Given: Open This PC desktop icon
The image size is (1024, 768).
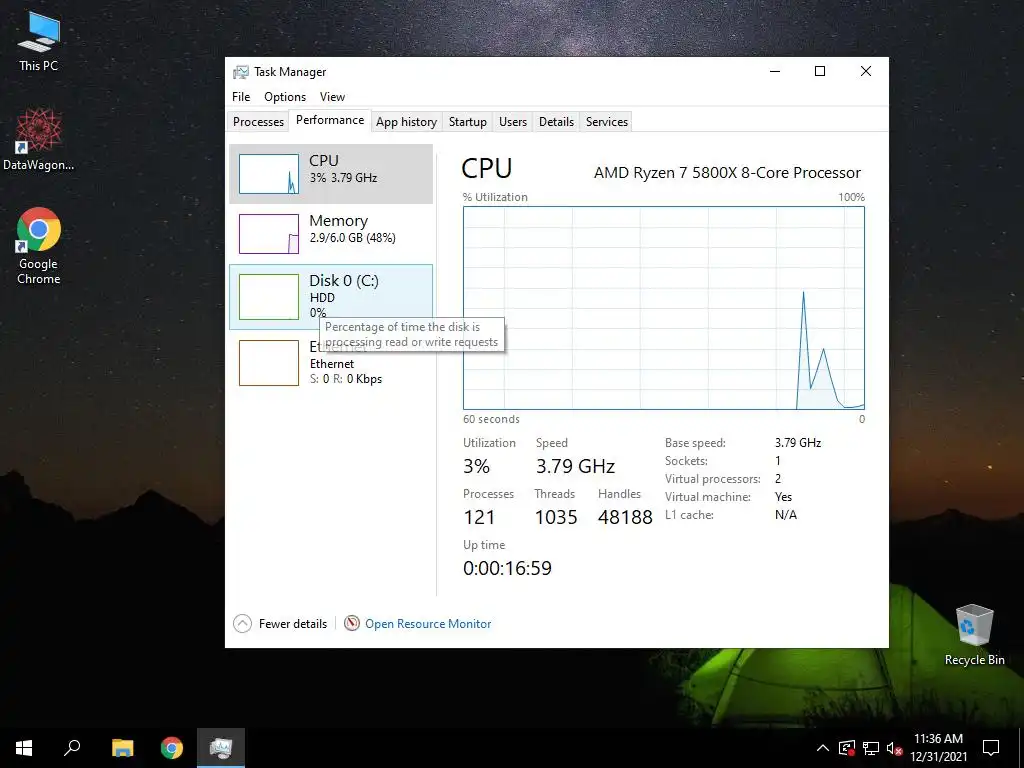Looking at the screenshot, I should 39,42.
